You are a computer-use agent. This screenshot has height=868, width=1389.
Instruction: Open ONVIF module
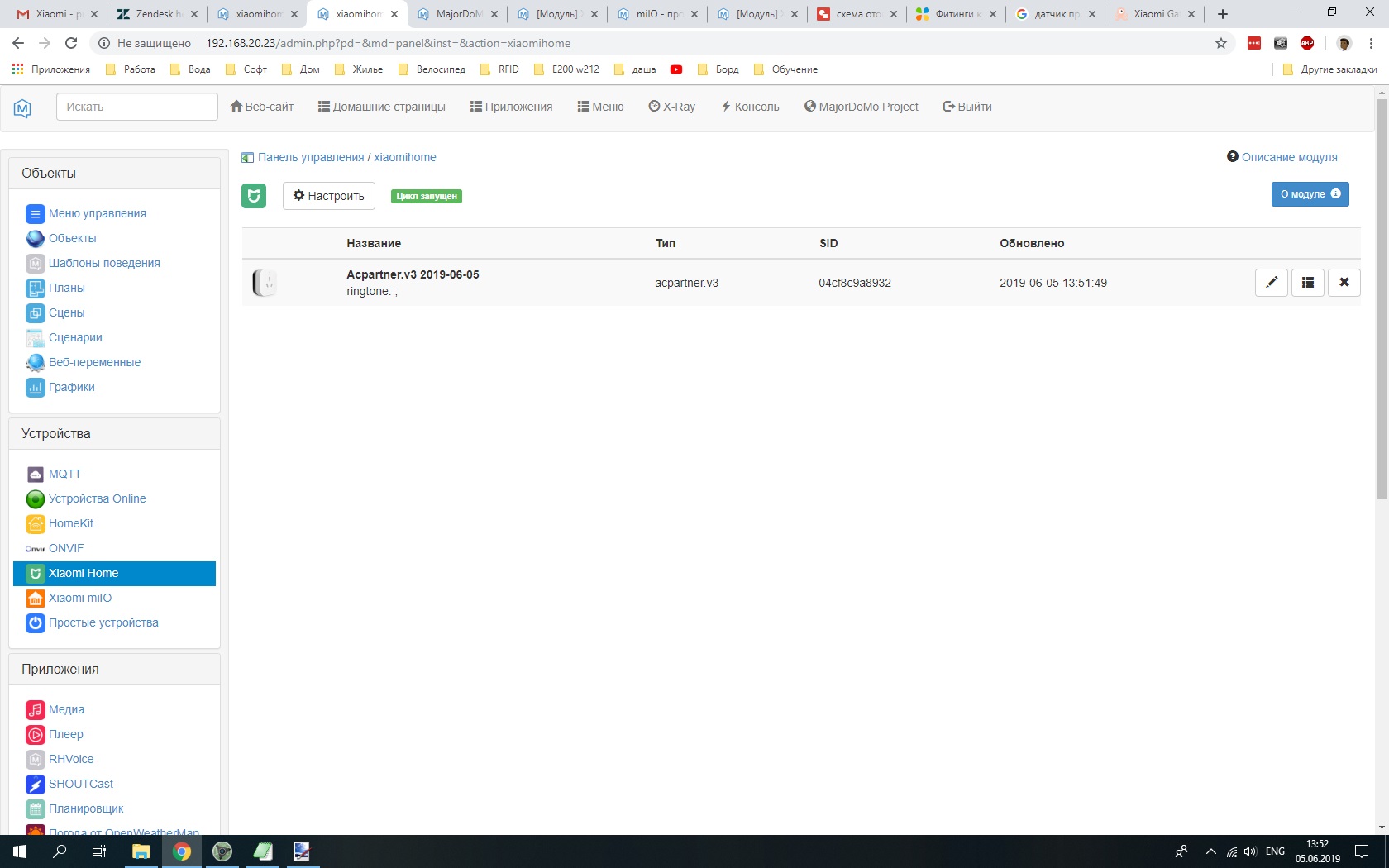pos(65,548)
